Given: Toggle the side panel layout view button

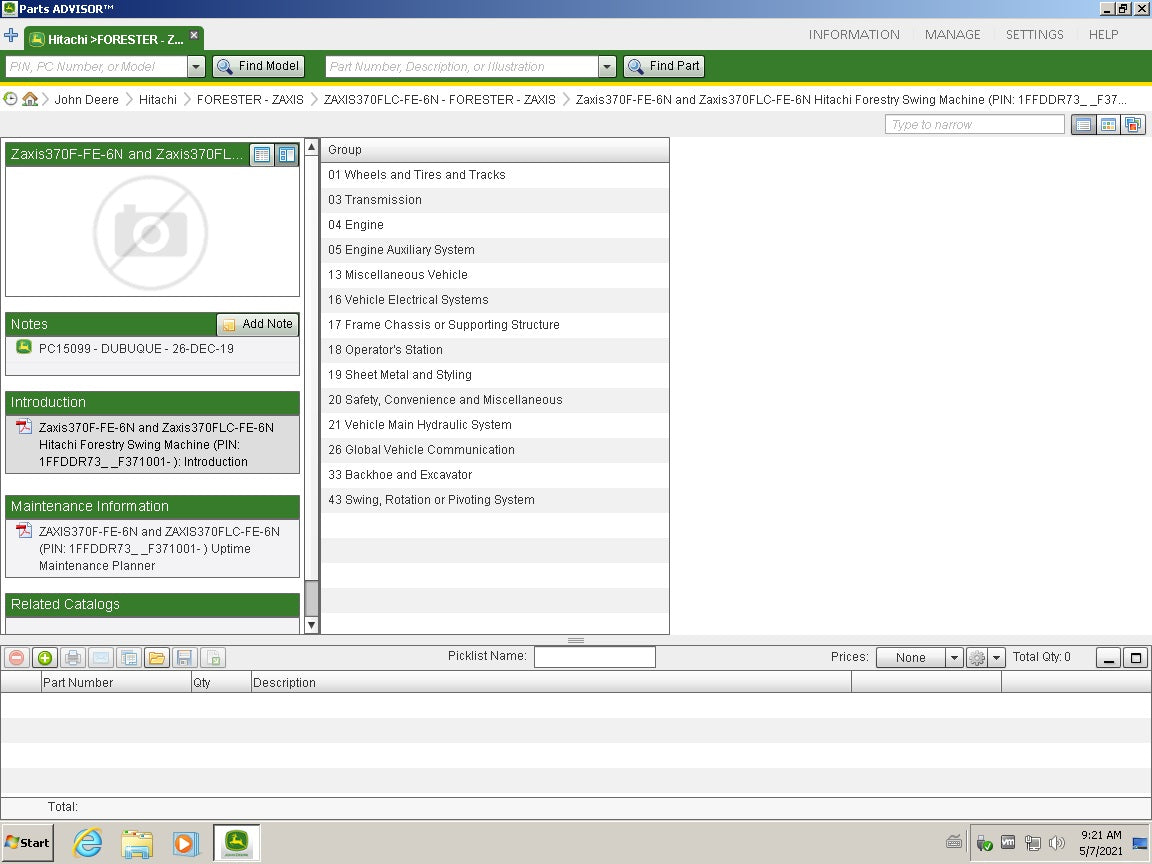Looking at the screenshot, I should 287,155.
